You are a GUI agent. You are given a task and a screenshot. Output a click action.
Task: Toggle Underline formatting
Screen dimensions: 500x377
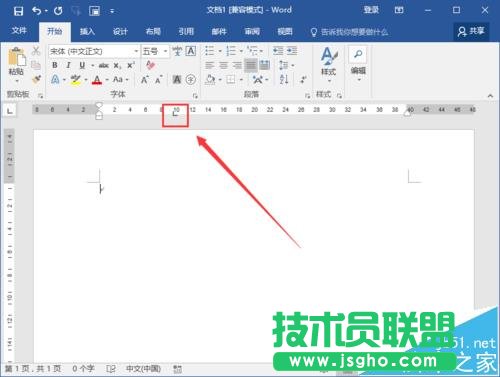(x=82, y=65)
